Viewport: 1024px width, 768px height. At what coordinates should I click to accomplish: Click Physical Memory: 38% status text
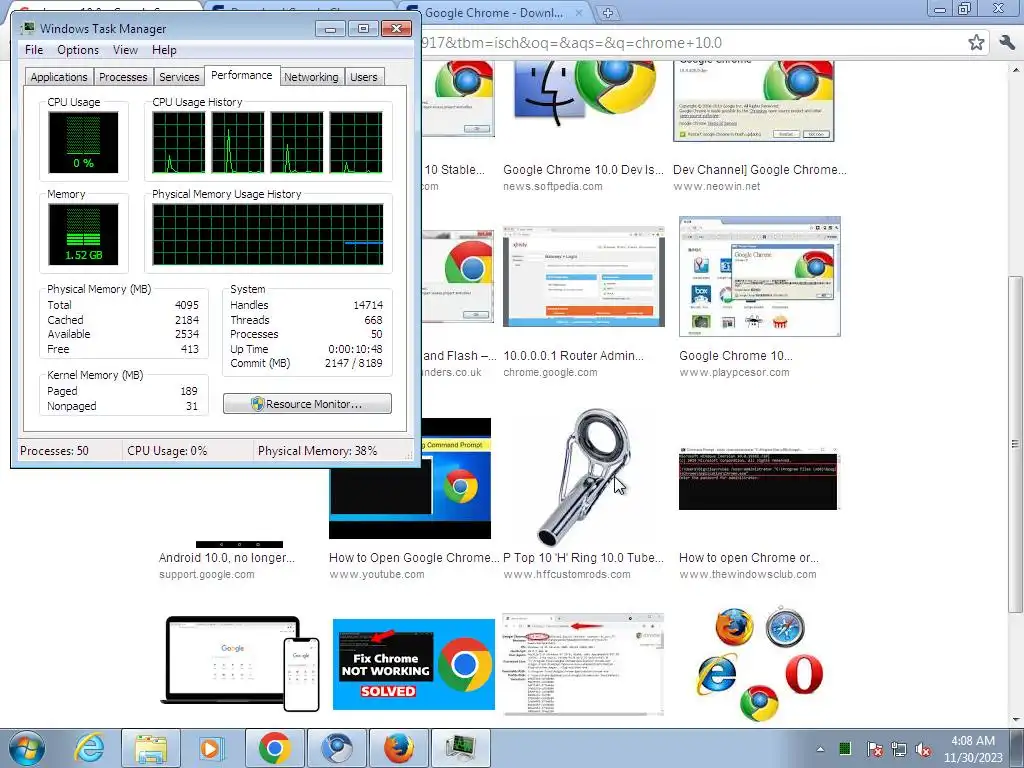click(317, 451)
